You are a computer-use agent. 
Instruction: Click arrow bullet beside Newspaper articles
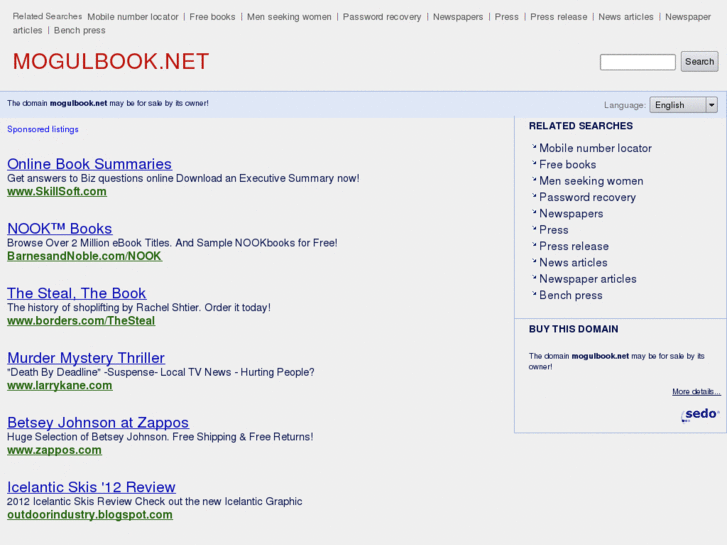(534, 277)
